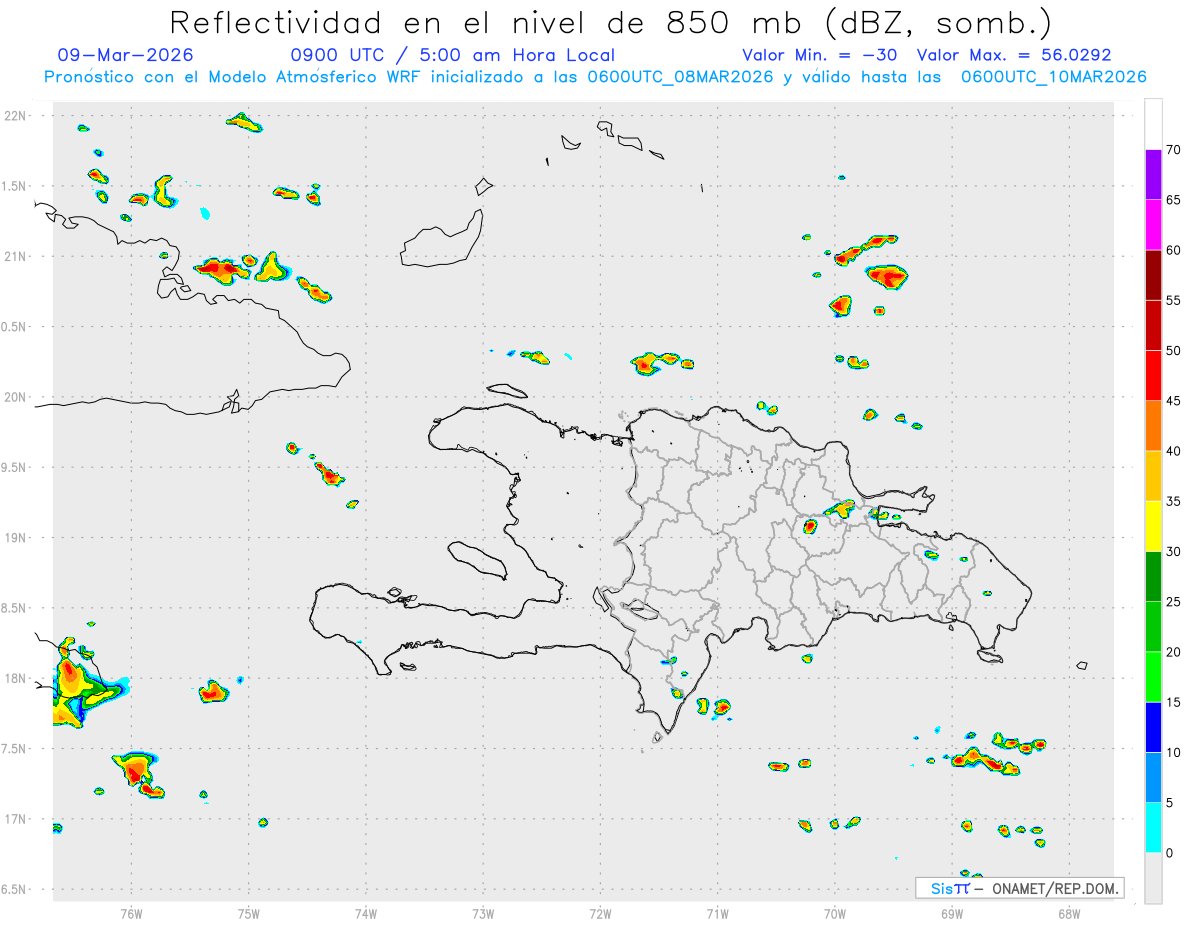Click the '25' colorbar label
This screenshot has width=1200, height=927.
coord(1173,602)
